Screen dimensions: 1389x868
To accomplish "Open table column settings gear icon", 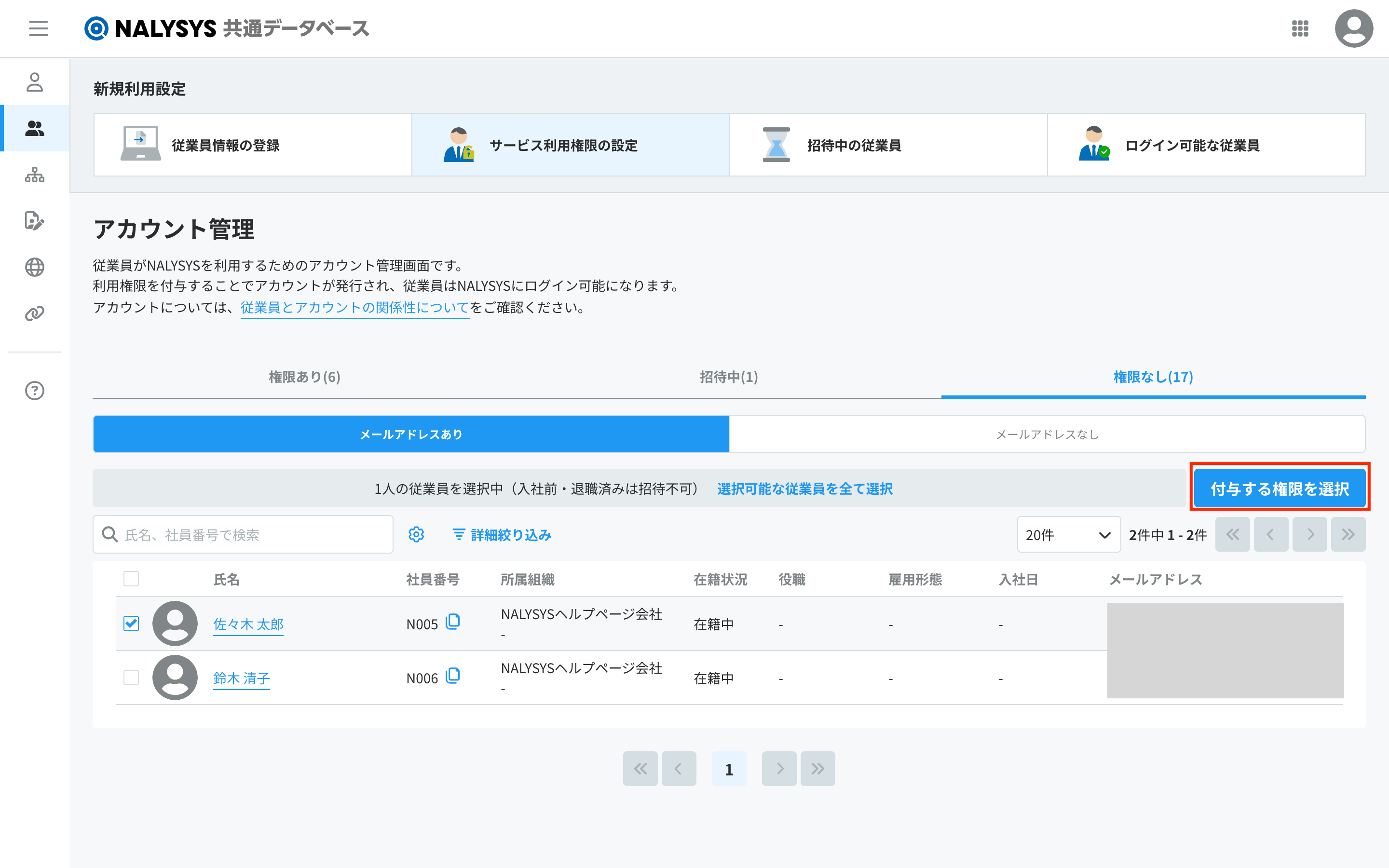I will pyautogui.click(x=416, y=534).
